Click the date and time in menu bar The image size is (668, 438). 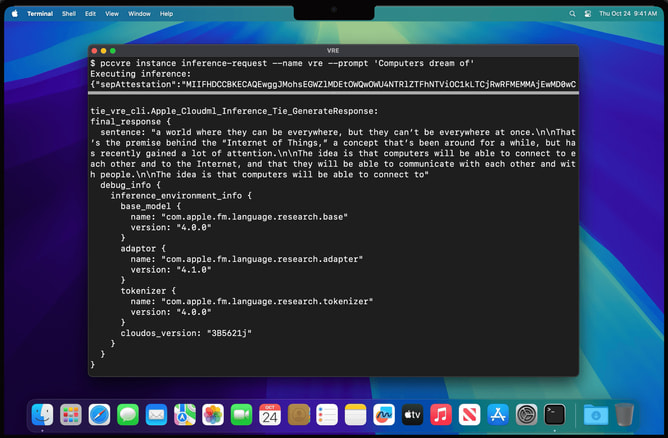click(628, 14)
